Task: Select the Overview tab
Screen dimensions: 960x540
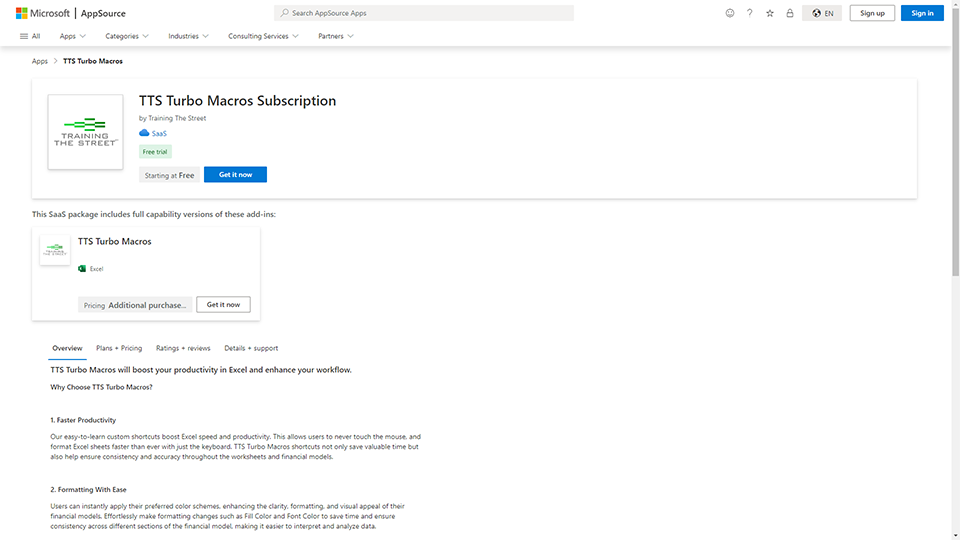Action: click(x=67, y=348)
